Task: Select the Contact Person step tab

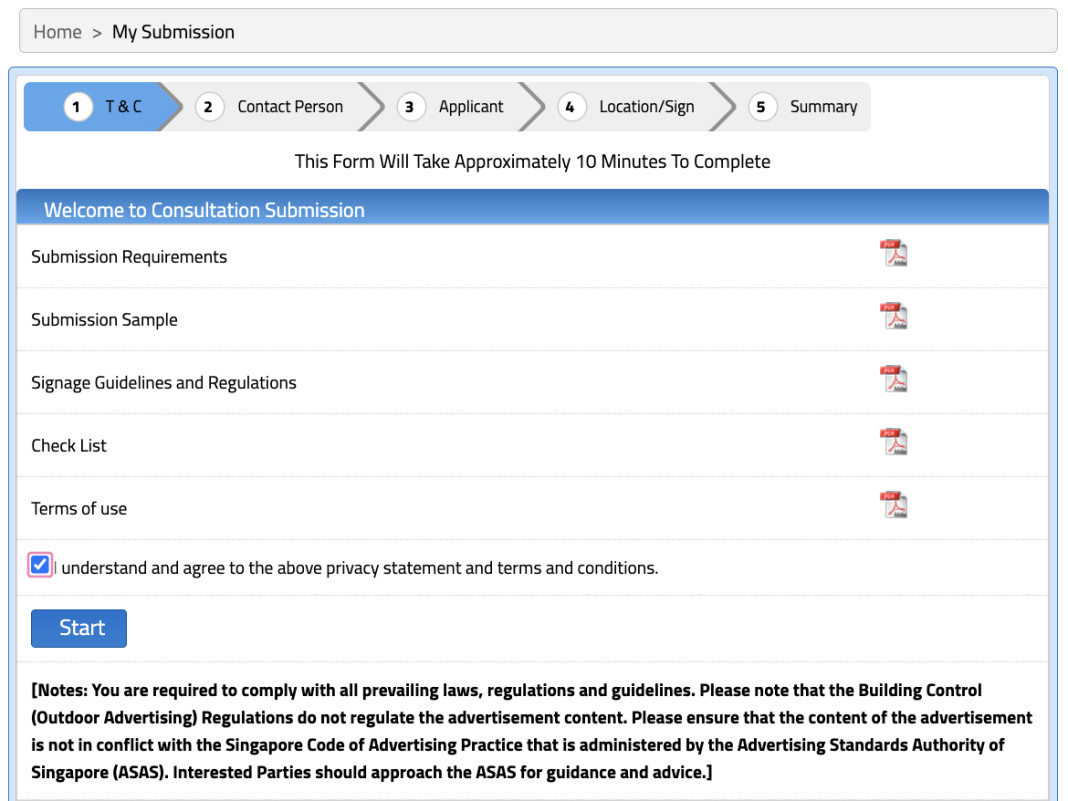Action: (289, 107)
